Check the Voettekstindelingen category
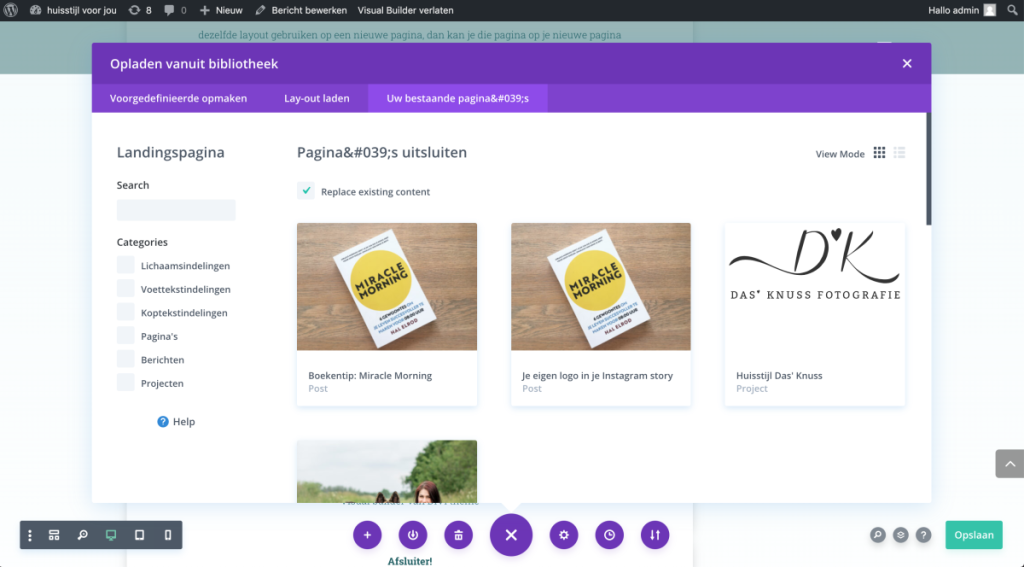Viewport: 1024px width, 567px height. pyautogui.click(x=125, y=288)
